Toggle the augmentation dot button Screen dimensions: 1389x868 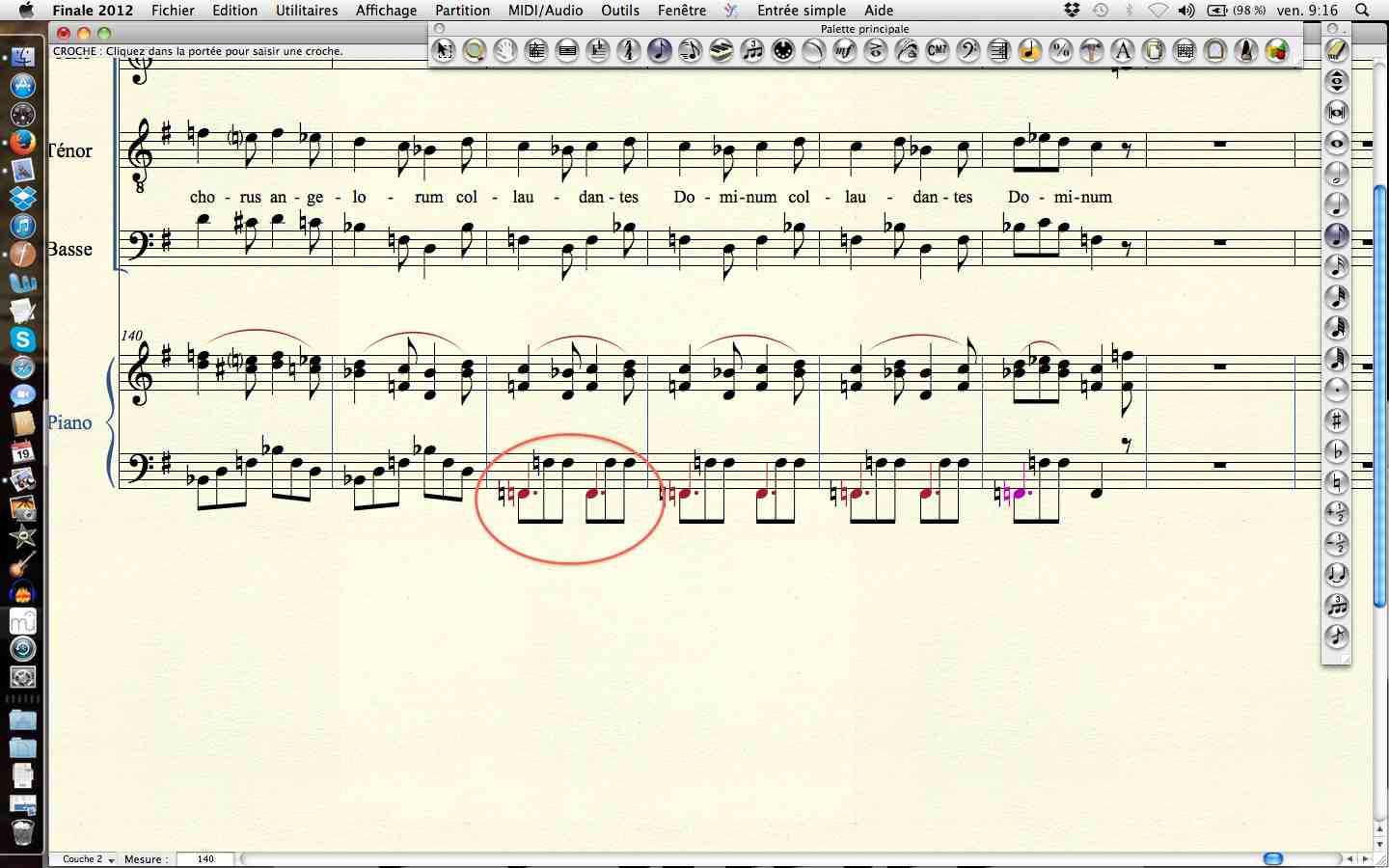[x=1336, y=390]
